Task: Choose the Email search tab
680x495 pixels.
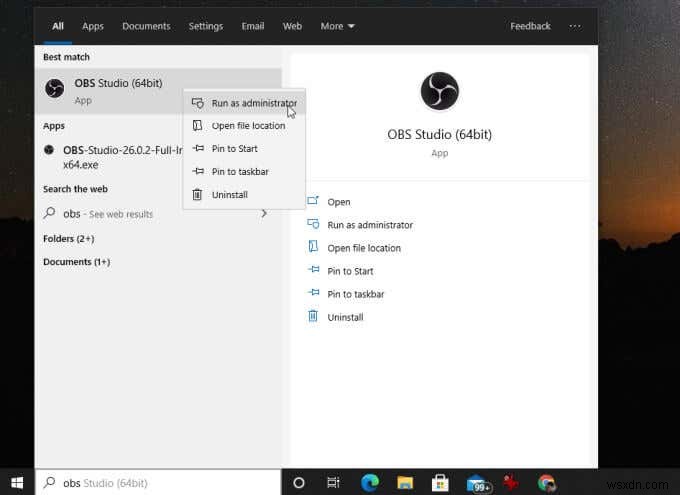Action: pyautogui.click(x=253, y=26)
